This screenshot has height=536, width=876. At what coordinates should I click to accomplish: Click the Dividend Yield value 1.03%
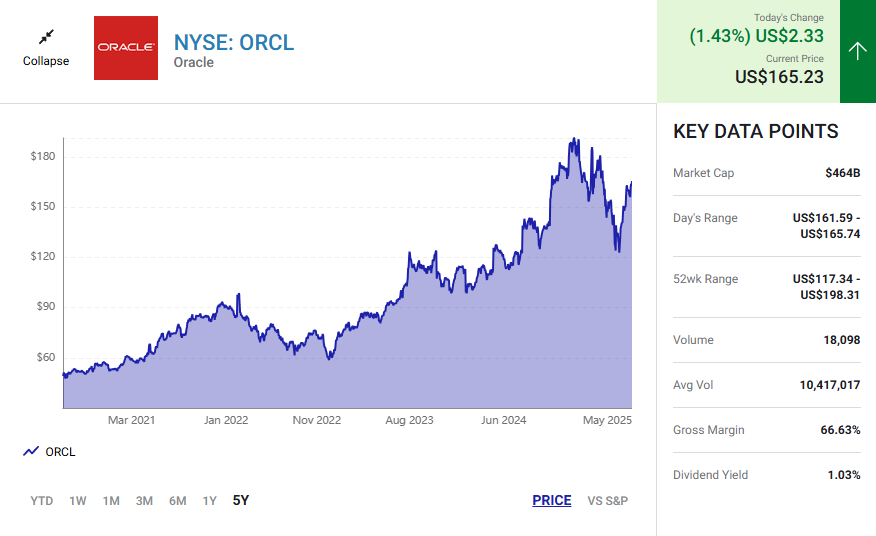844,475
